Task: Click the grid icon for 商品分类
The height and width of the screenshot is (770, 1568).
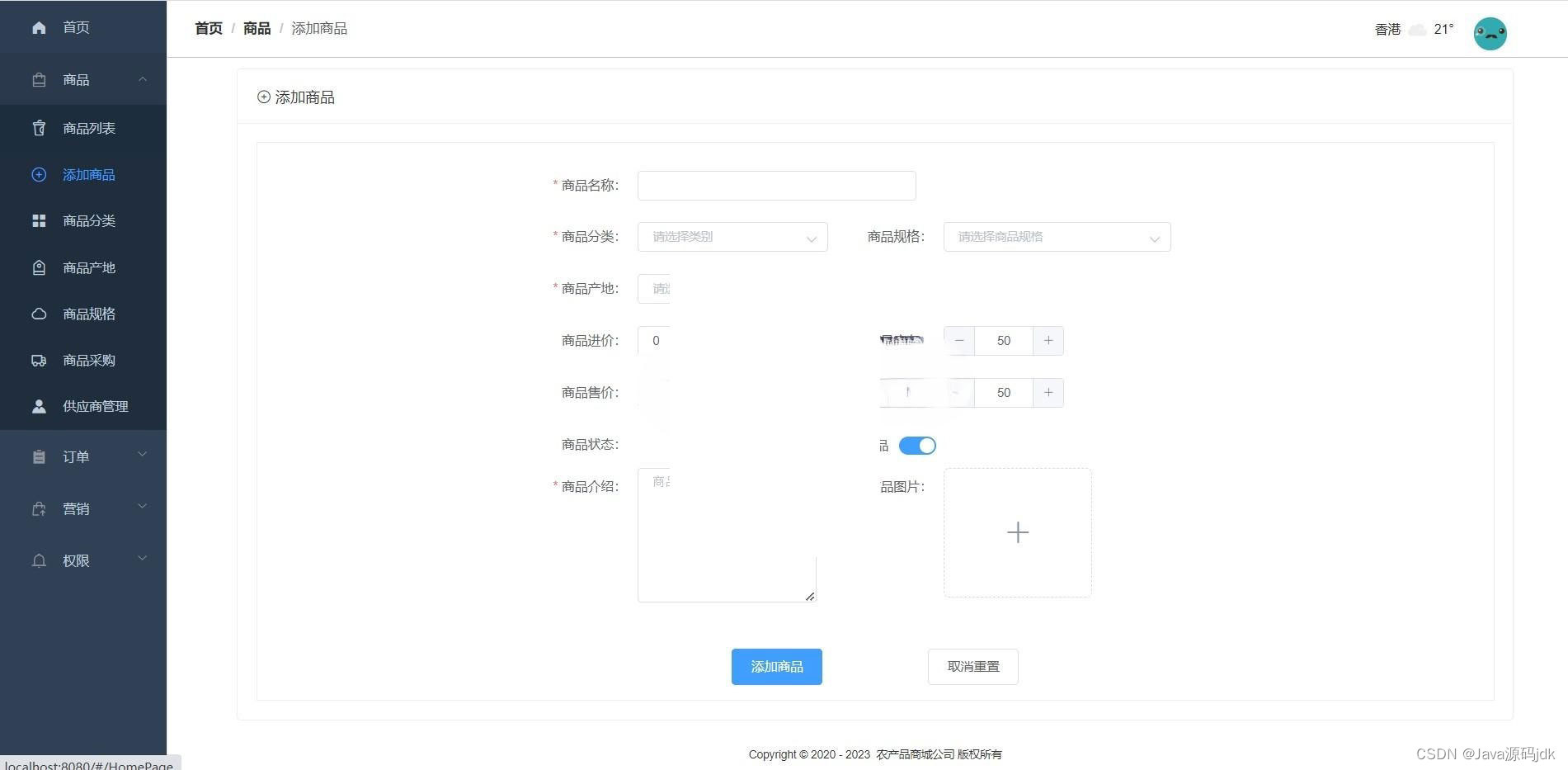Action: pyautogui.click(x=39, y=221)
